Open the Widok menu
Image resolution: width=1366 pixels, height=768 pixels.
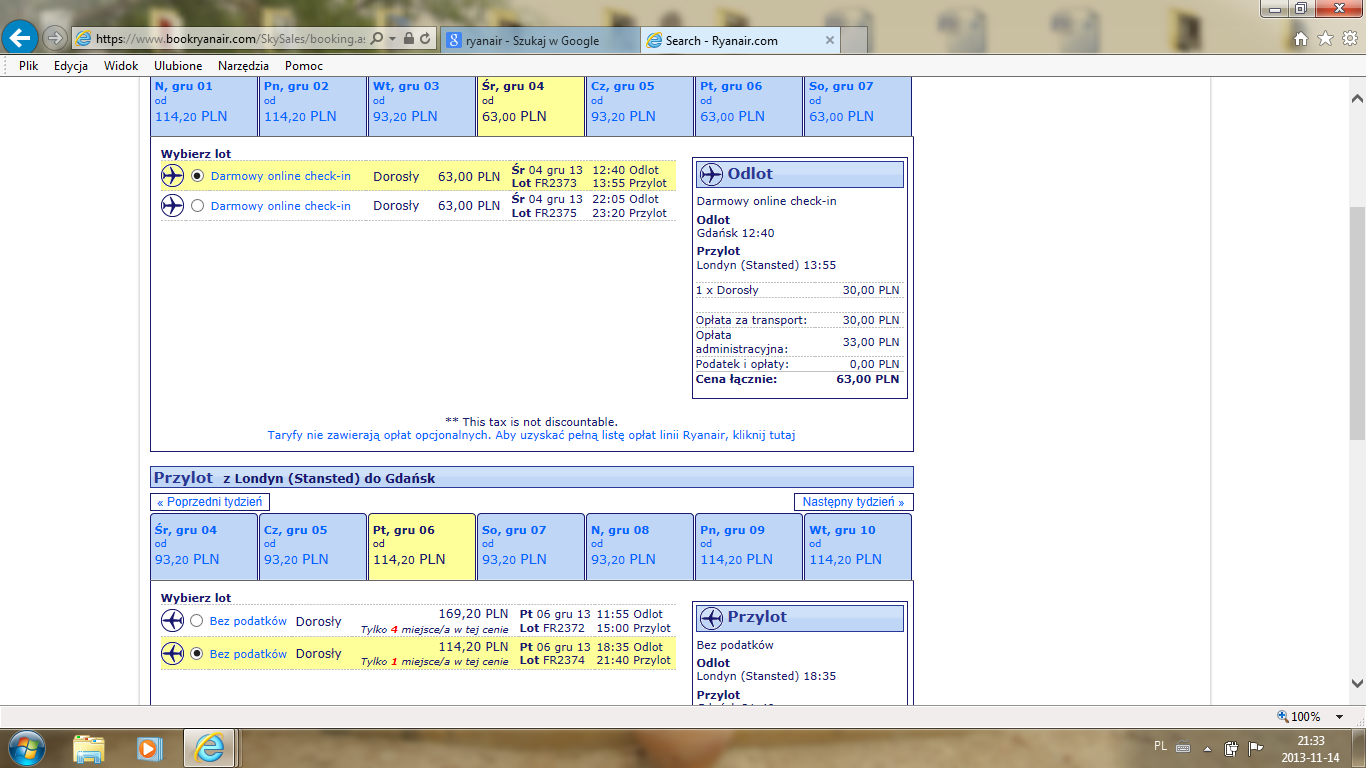click(x=121, y=66)
